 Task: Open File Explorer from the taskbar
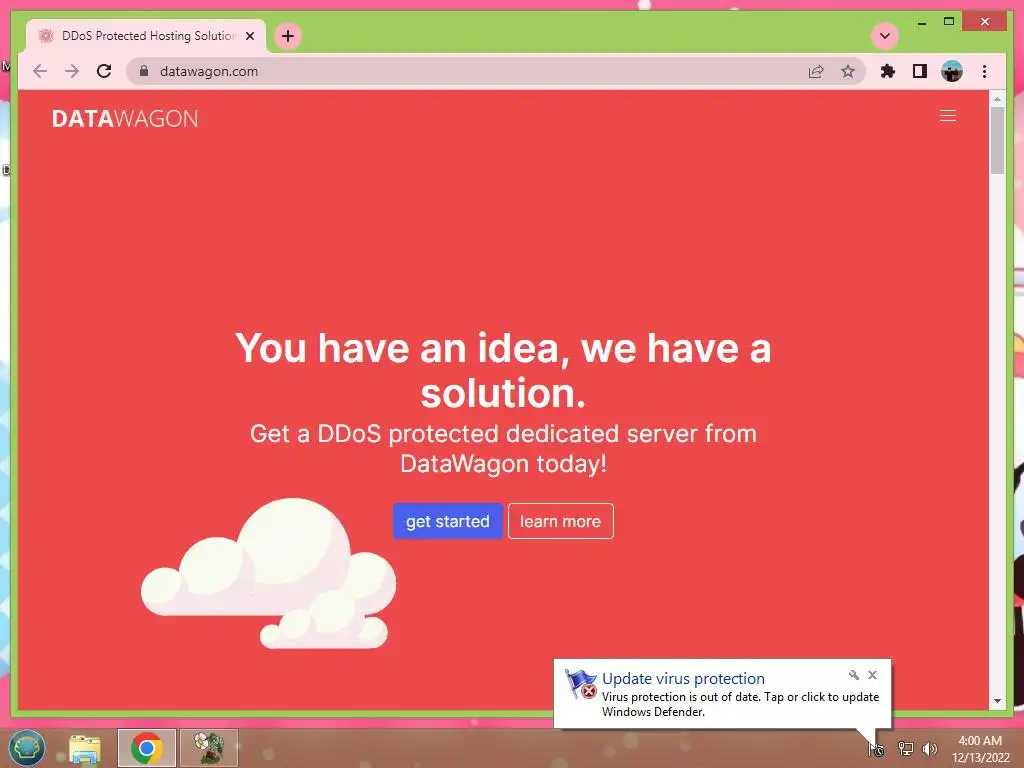click(x=85, y=748)
